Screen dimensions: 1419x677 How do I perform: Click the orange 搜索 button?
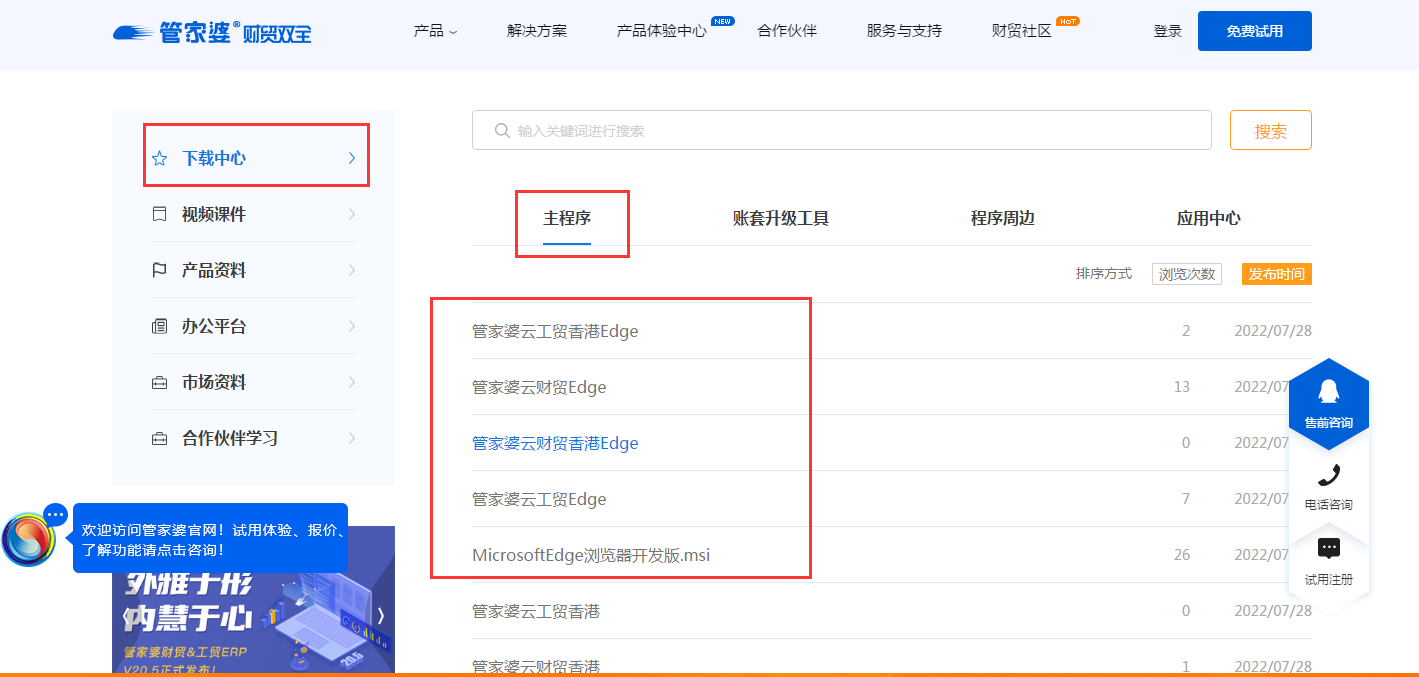(x=1271, y=130)
